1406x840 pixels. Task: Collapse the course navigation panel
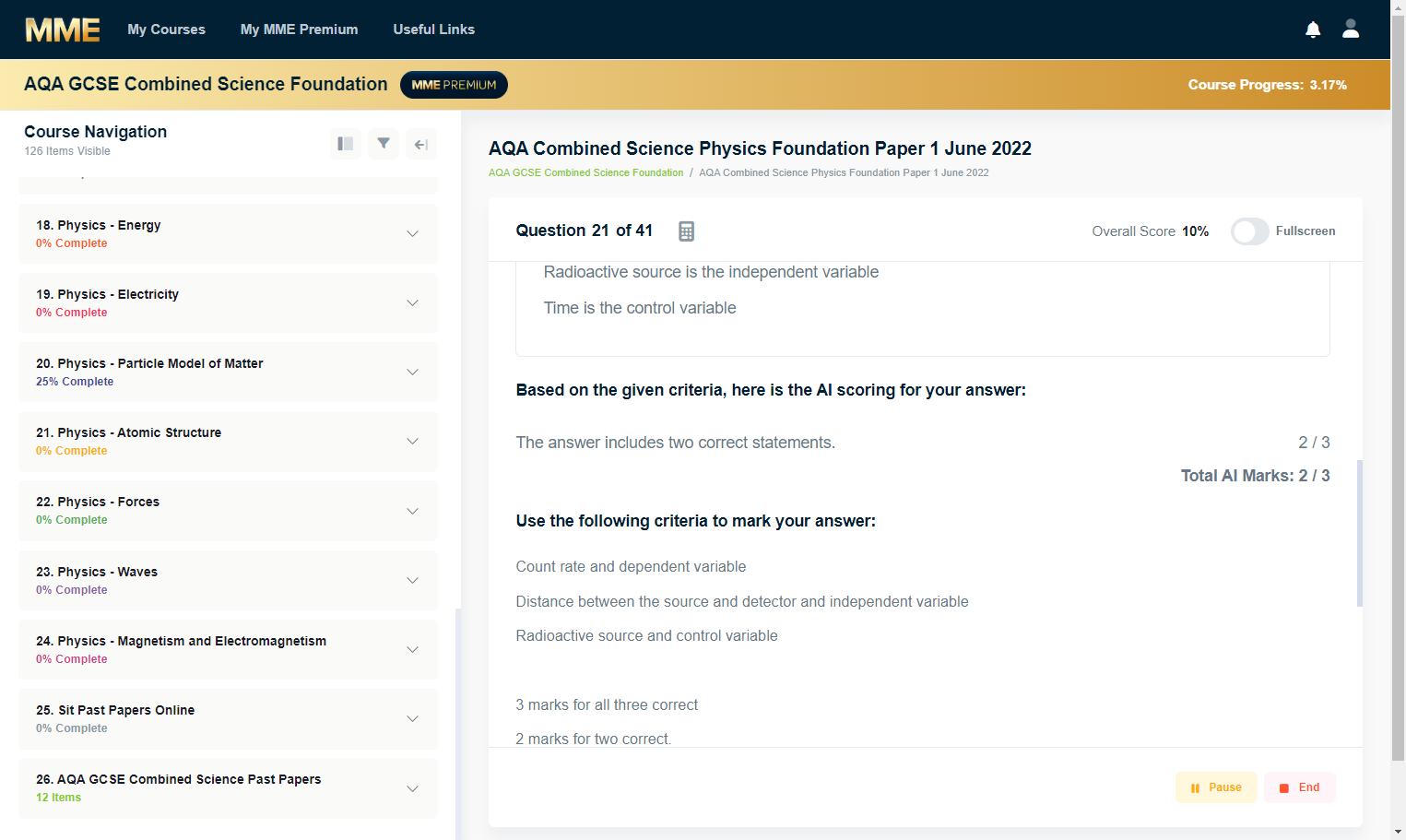[x=421, y=144]
